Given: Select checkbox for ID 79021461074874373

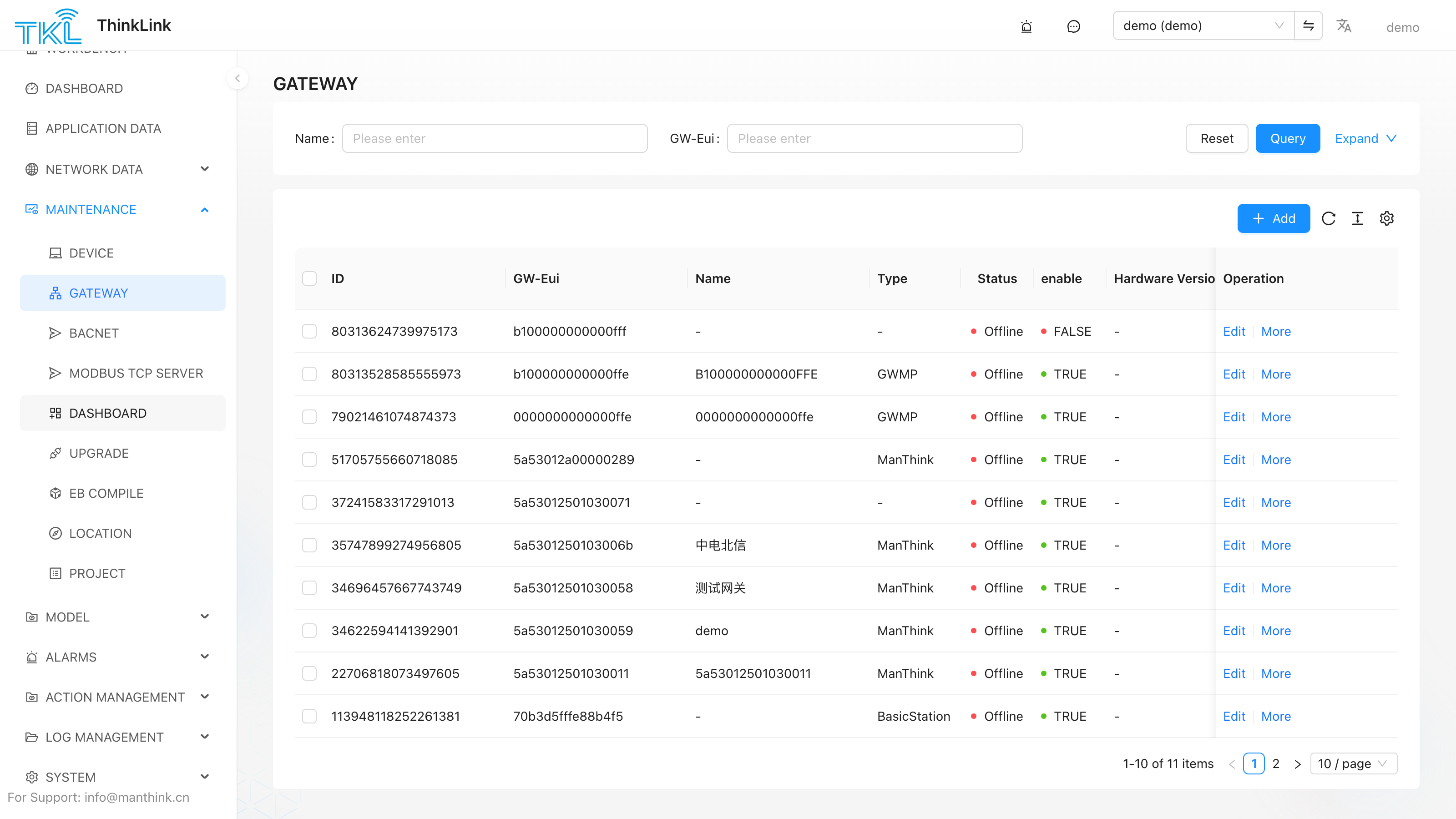Looking at the screenshot, I should point(309,417).
